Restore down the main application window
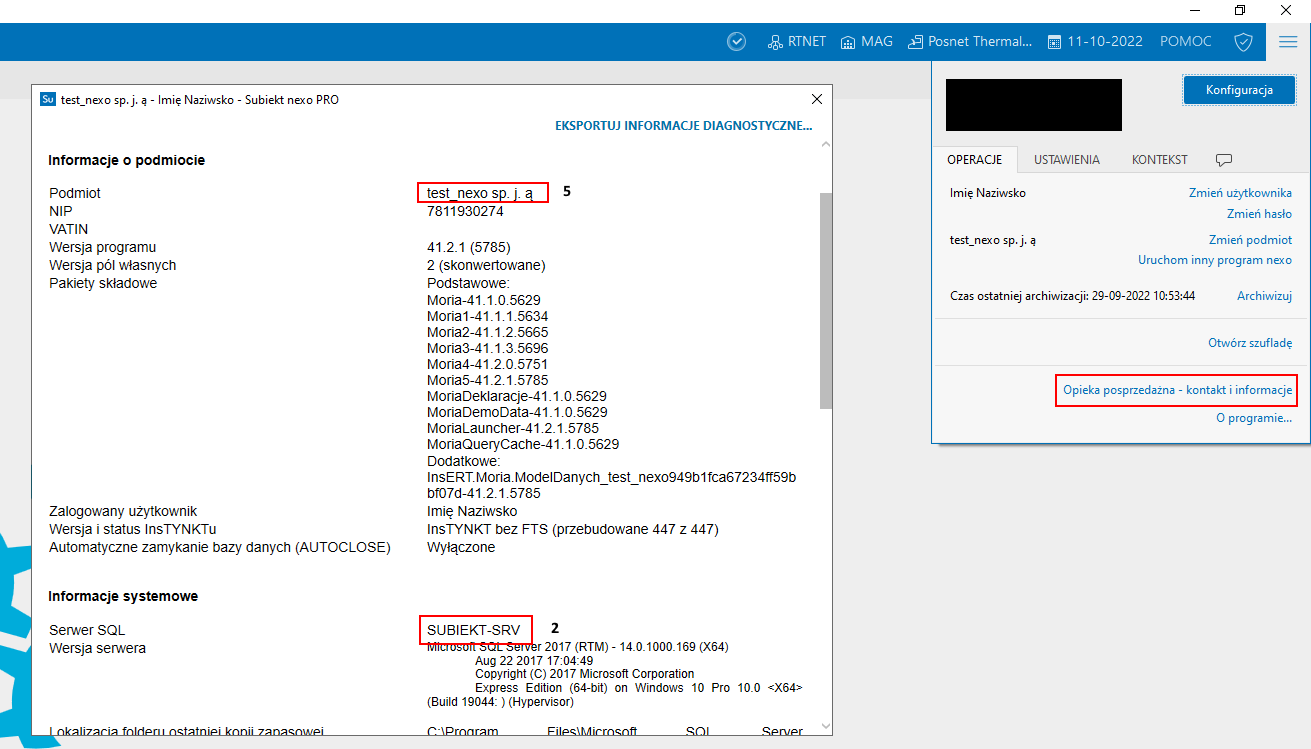Image resolution: width=1311 pixels, height=749 pixels. tap(1240, 10)
